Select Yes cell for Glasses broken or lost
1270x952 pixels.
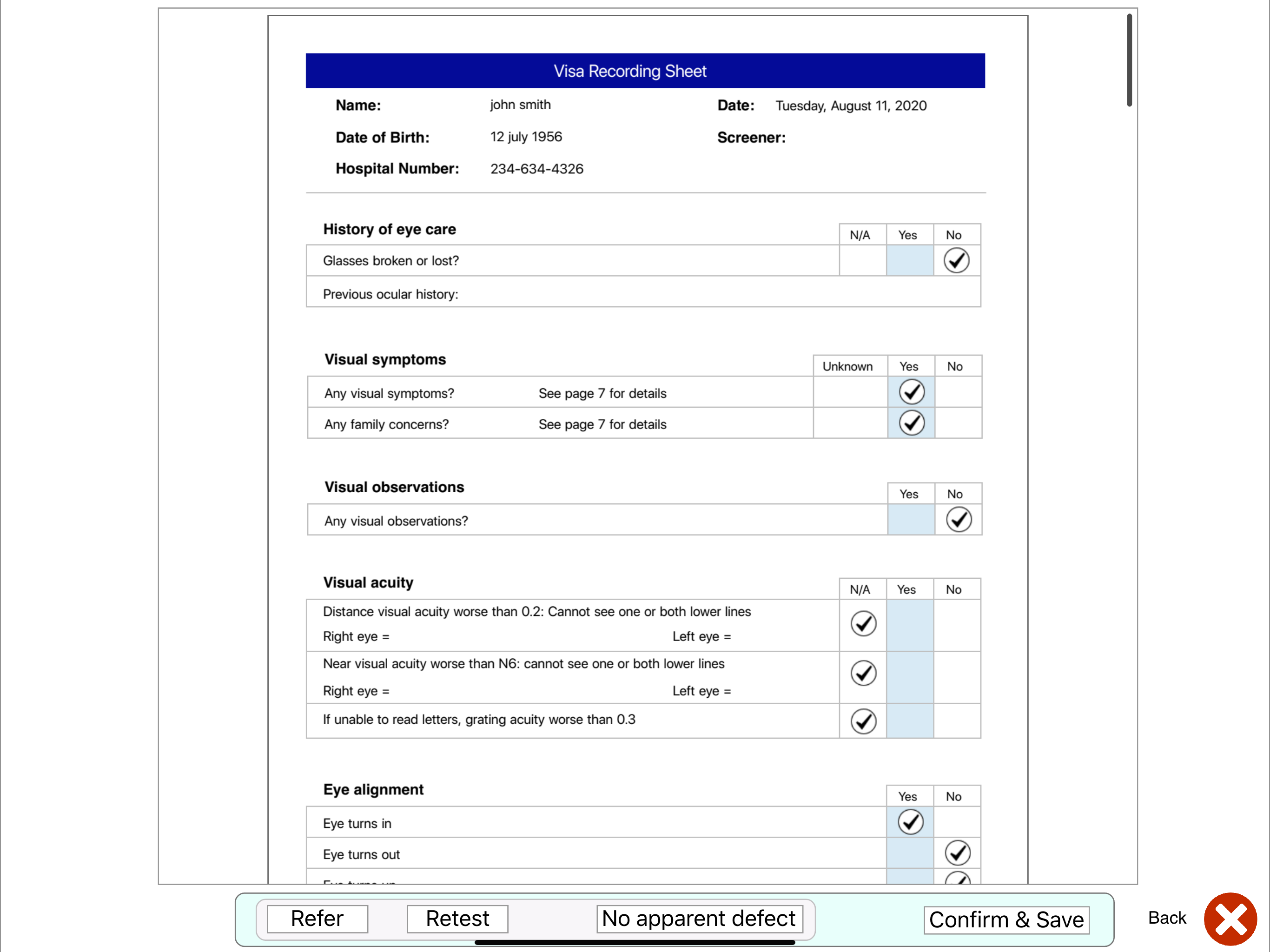(910, 261)
